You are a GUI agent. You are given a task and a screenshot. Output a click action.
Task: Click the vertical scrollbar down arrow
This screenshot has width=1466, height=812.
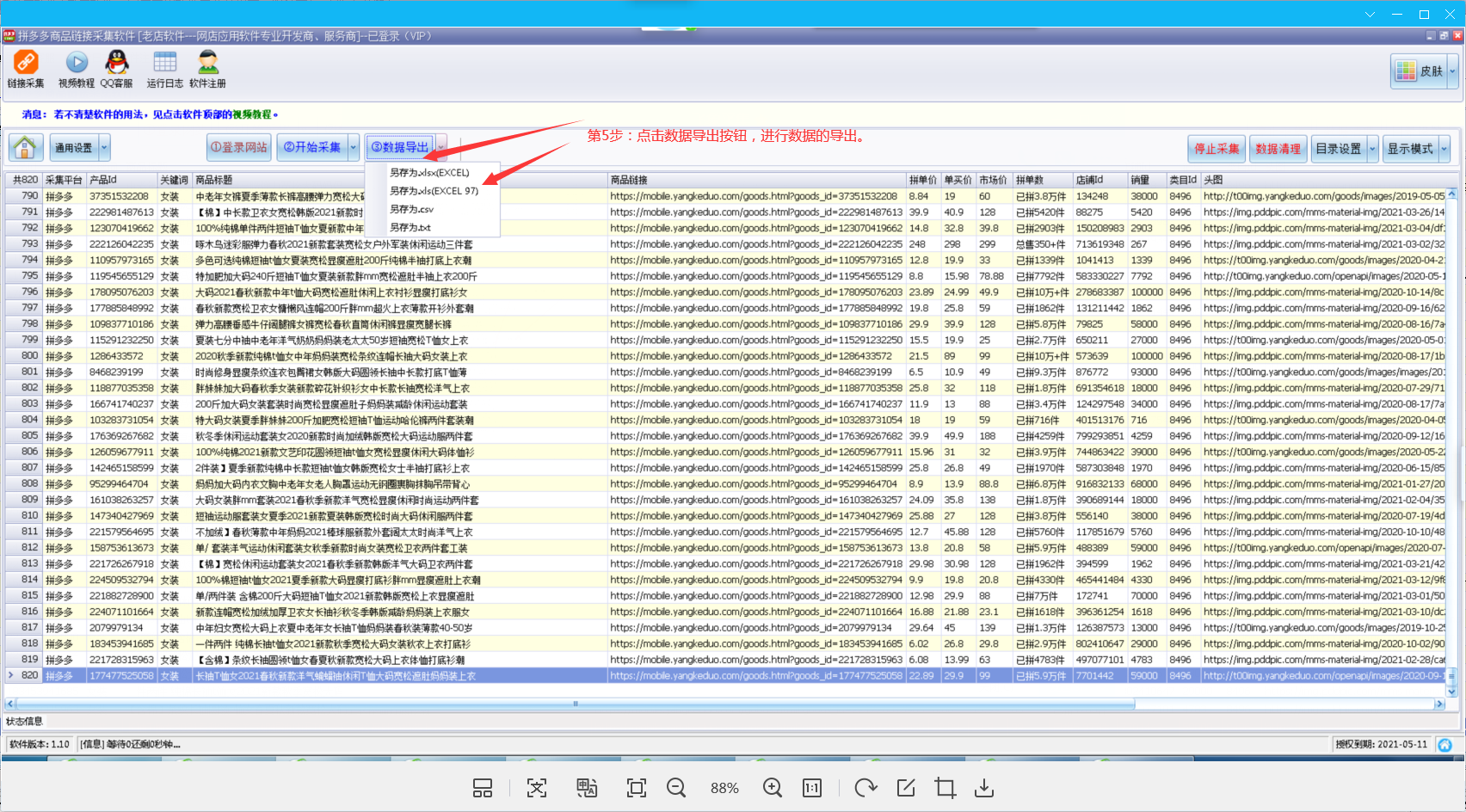click(1452, 691)
